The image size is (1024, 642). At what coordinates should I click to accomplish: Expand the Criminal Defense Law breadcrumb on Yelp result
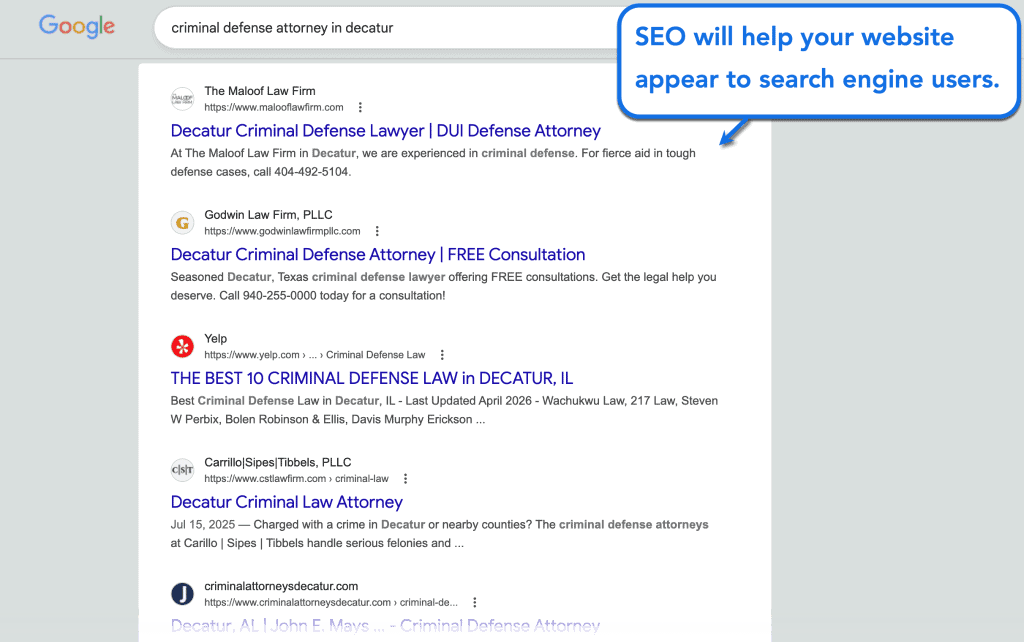pos(376,354)
